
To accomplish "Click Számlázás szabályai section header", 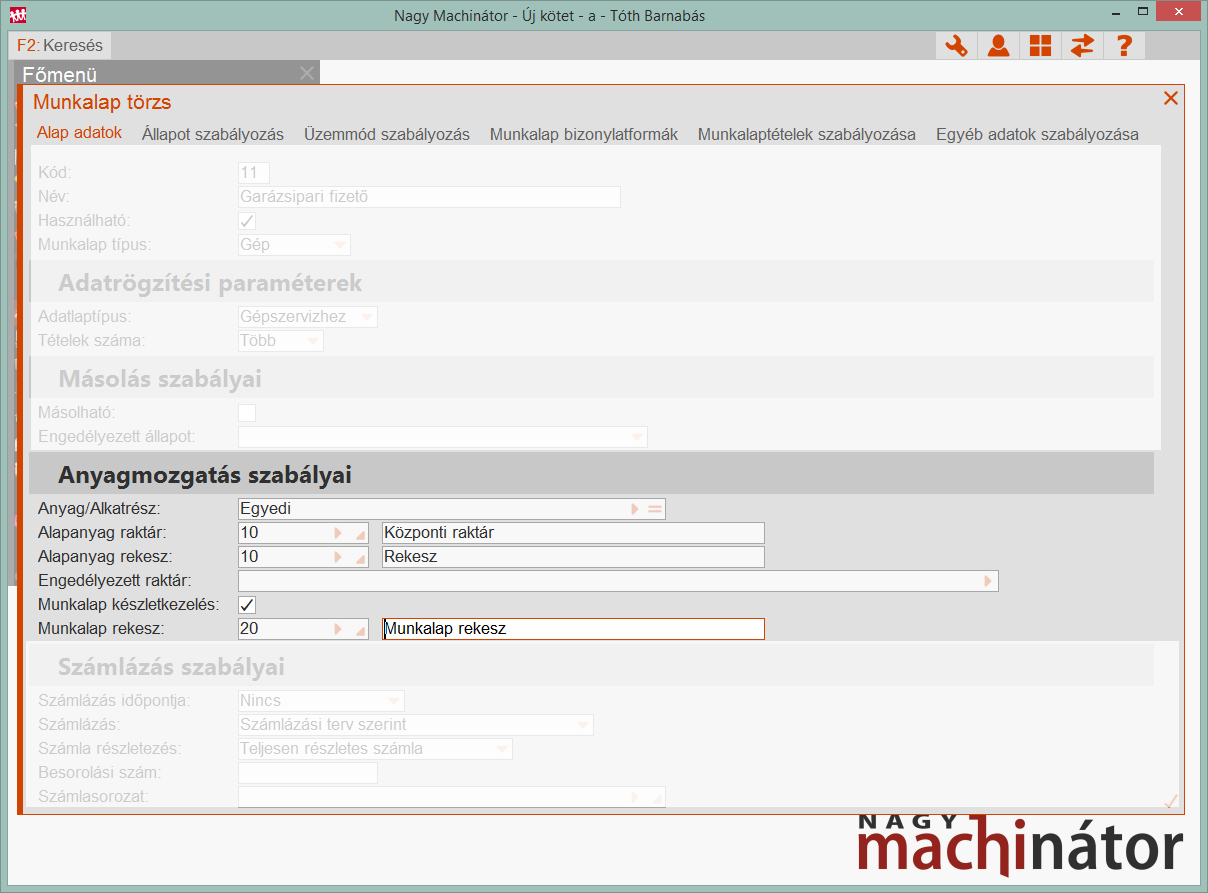I will point(591,666).
